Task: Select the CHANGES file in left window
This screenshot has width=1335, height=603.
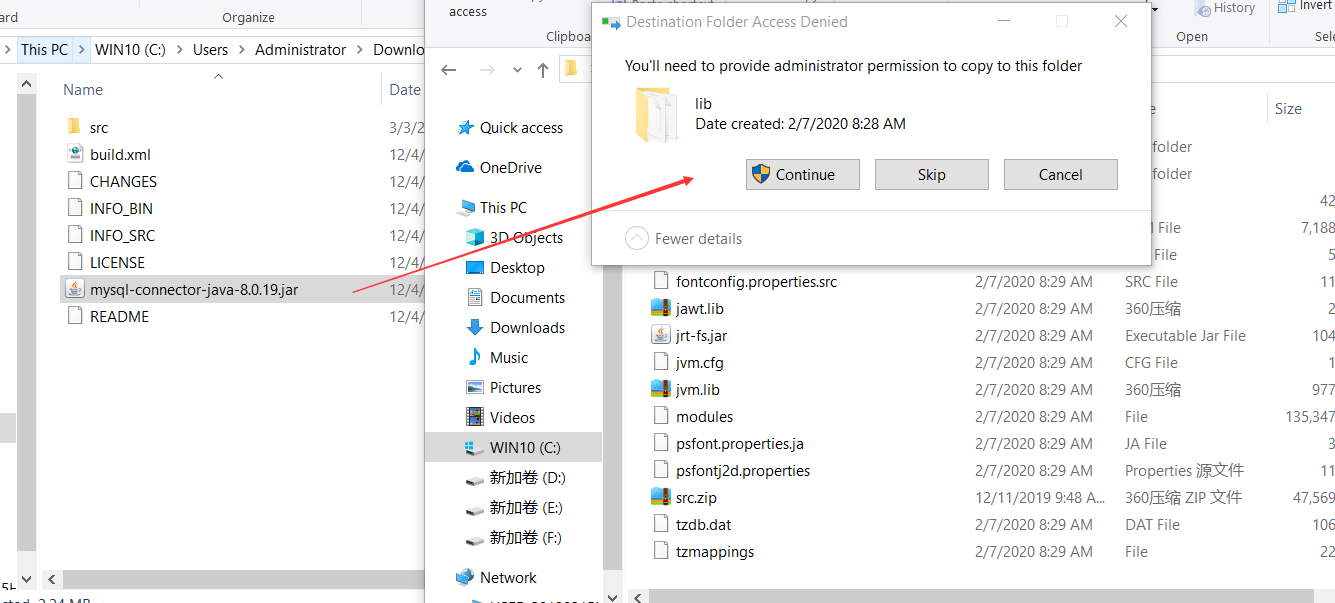Action: (123, 182)
